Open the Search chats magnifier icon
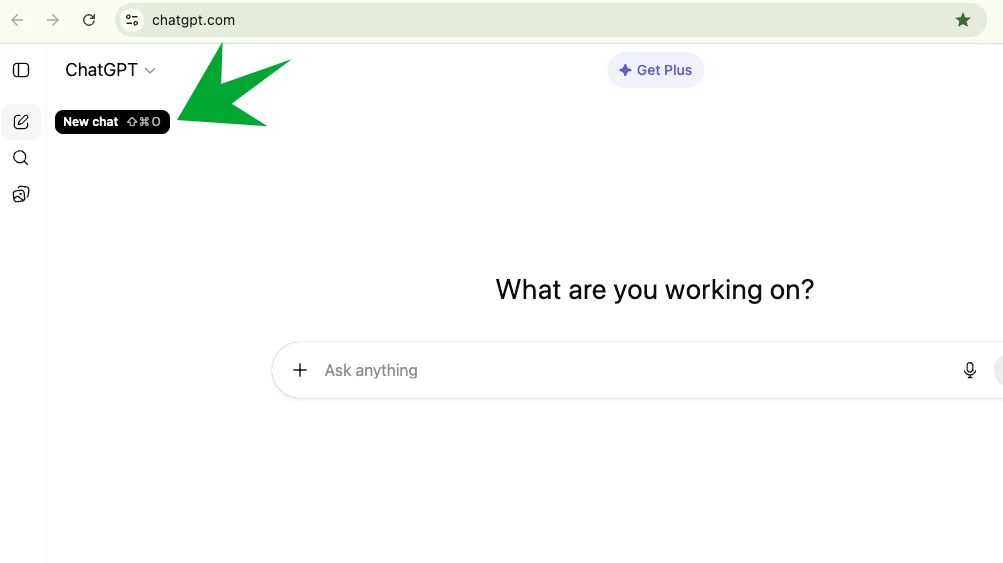 (21, 158)
